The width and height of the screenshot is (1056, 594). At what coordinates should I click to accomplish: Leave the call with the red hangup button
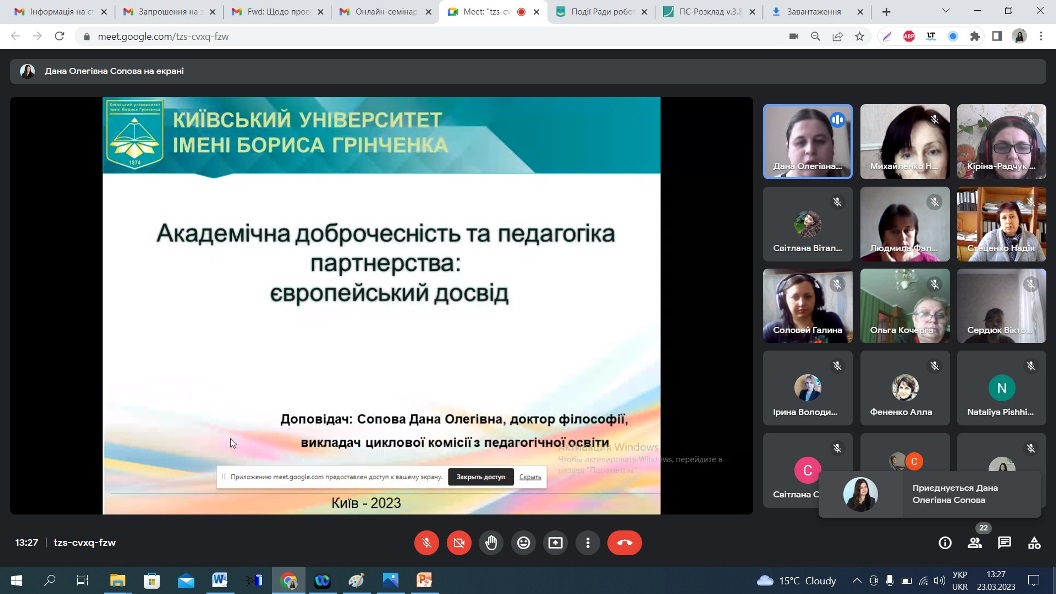(x=624, y=543)
